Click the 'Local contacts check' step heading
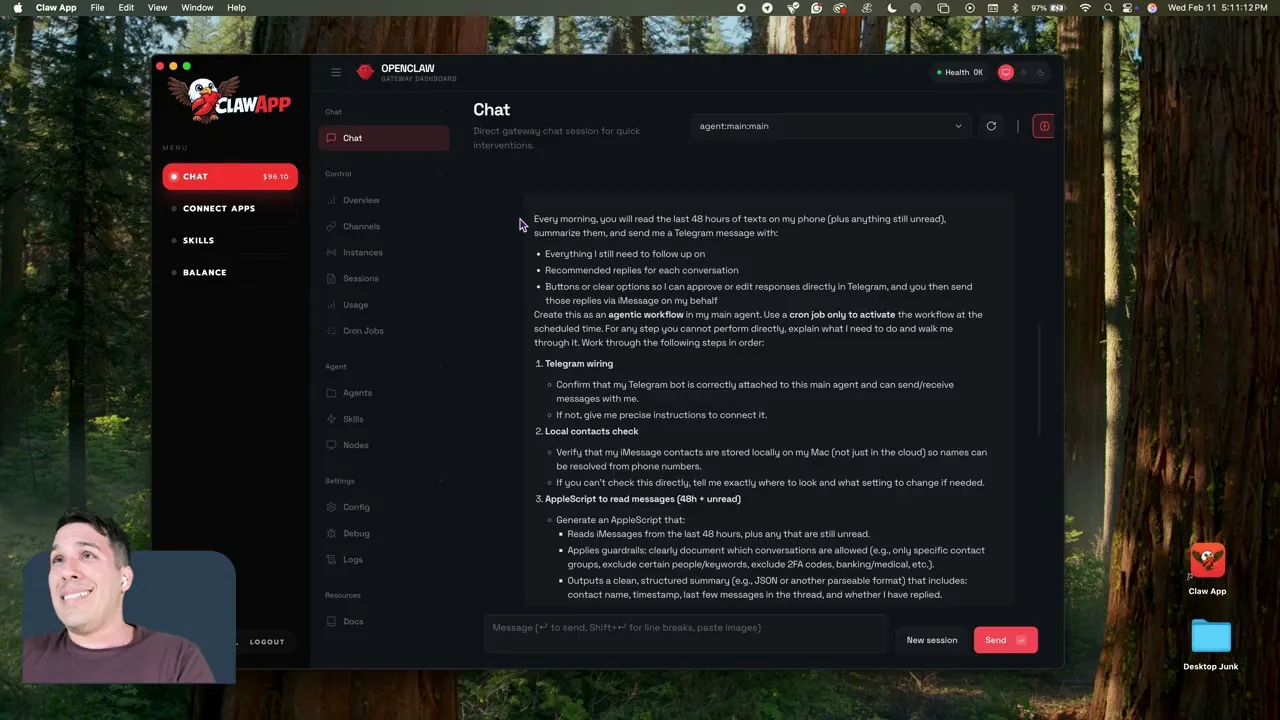This screenshot has height=720, width=1280. pyautogui.click(x=592, y=431)
